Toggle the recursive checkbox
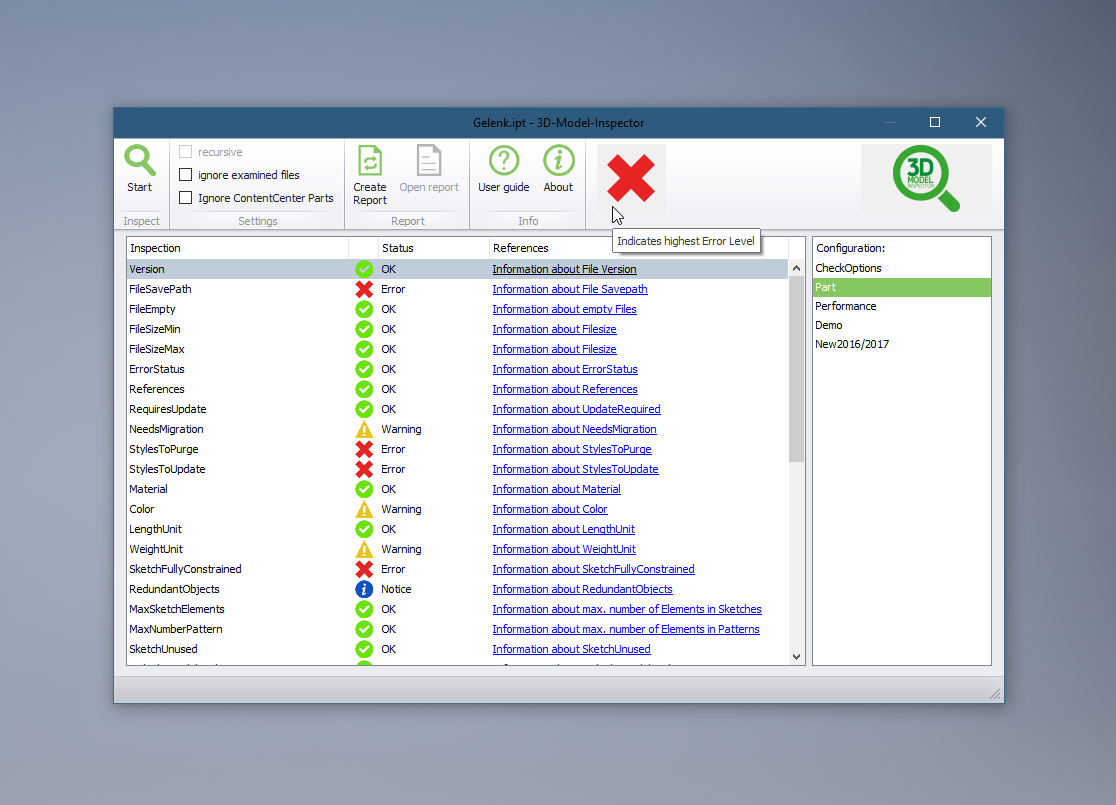 click(186, 152)
